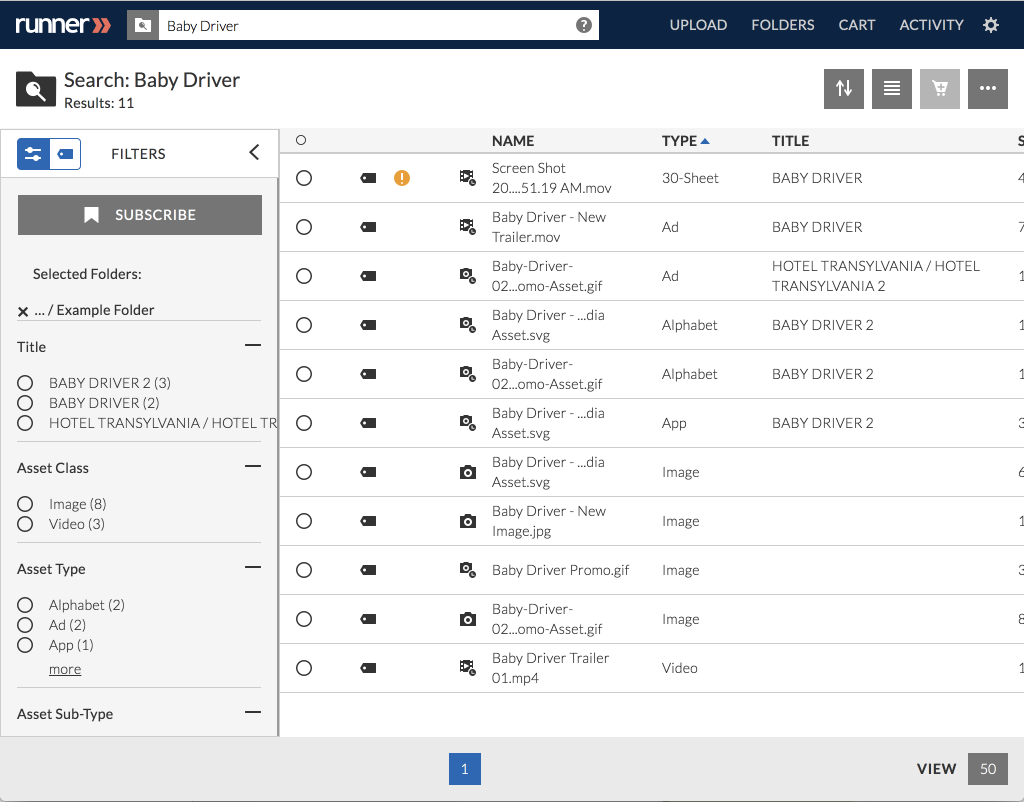Click tag icon for Baby Driver - New Image.jpg

368,521
